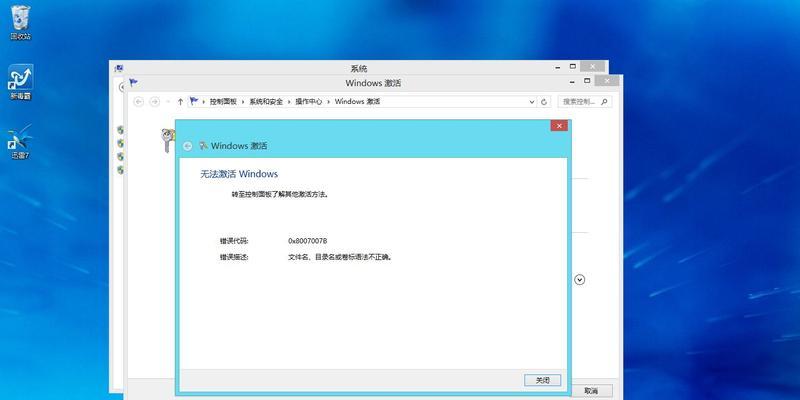Click the 错误代码 label

point(234,240)
